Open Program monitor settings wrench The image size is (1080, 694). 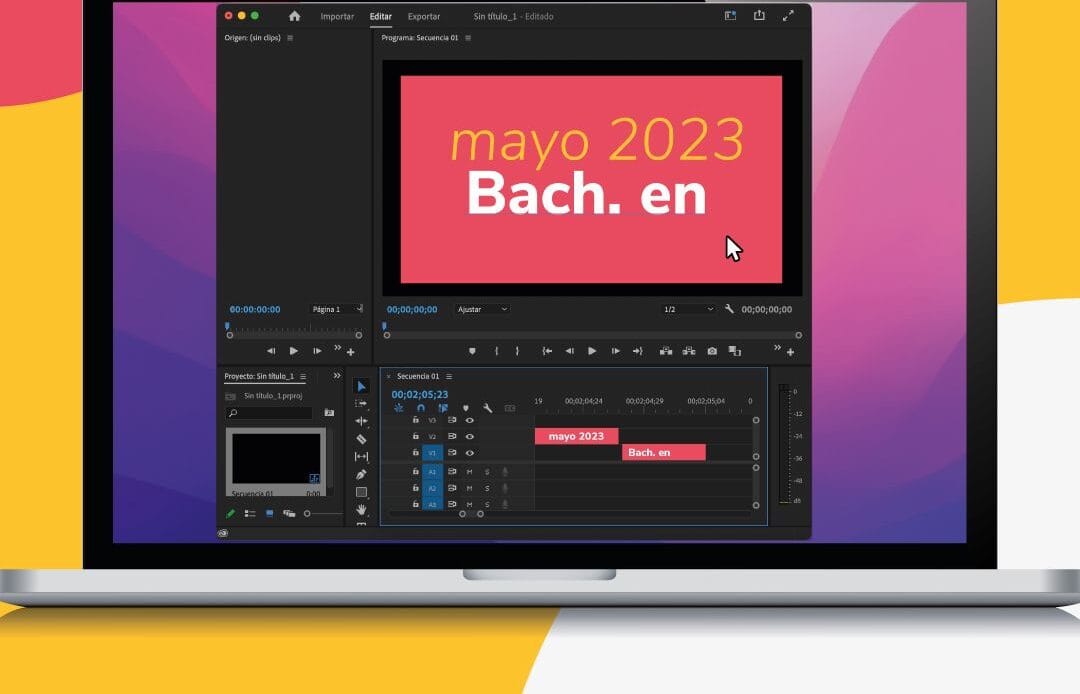[729, 309]
